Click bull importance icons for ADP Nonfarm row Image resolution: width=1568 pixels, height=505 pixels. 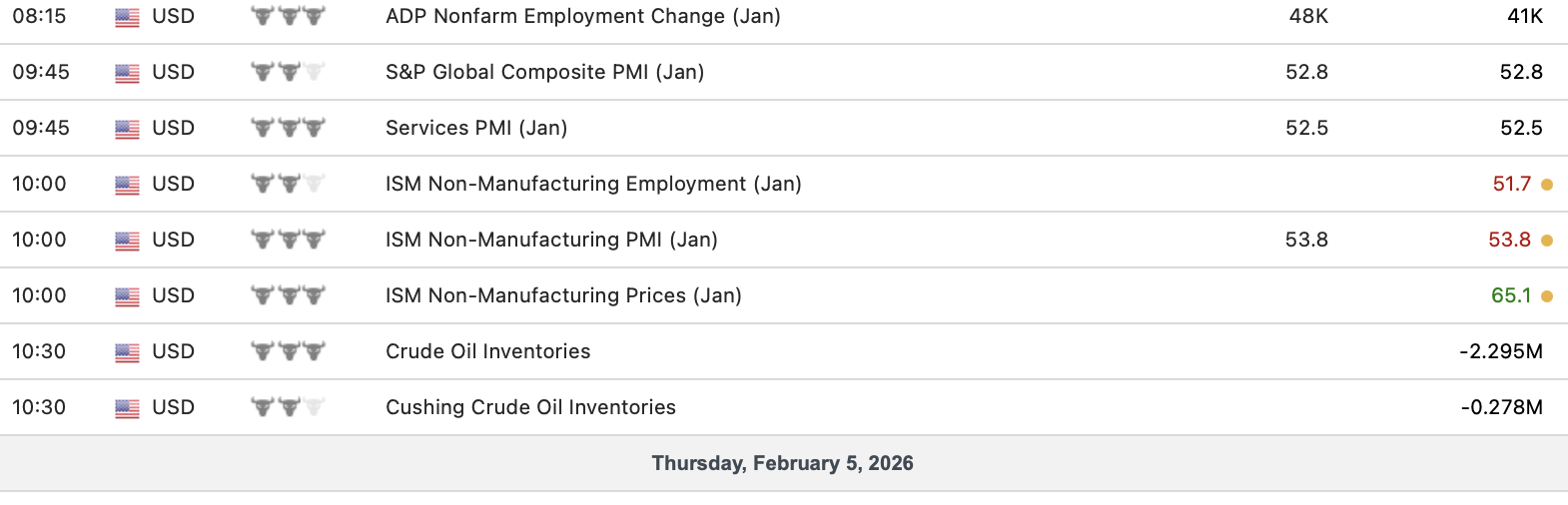pos(288,17)
